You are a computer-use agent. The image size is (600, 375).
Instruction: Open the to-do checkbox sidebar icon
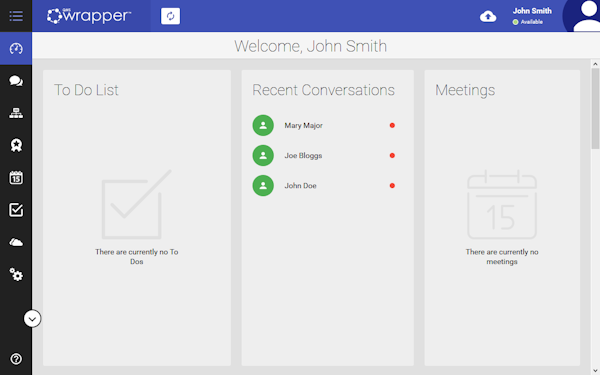coord(16,210)
